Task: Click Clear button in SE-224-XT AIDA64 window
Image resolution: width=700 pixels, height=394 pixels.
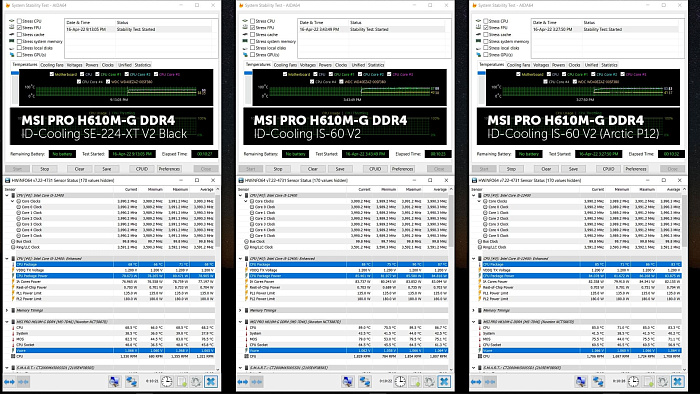Action: pyautogui.click(x=79, y=169)
